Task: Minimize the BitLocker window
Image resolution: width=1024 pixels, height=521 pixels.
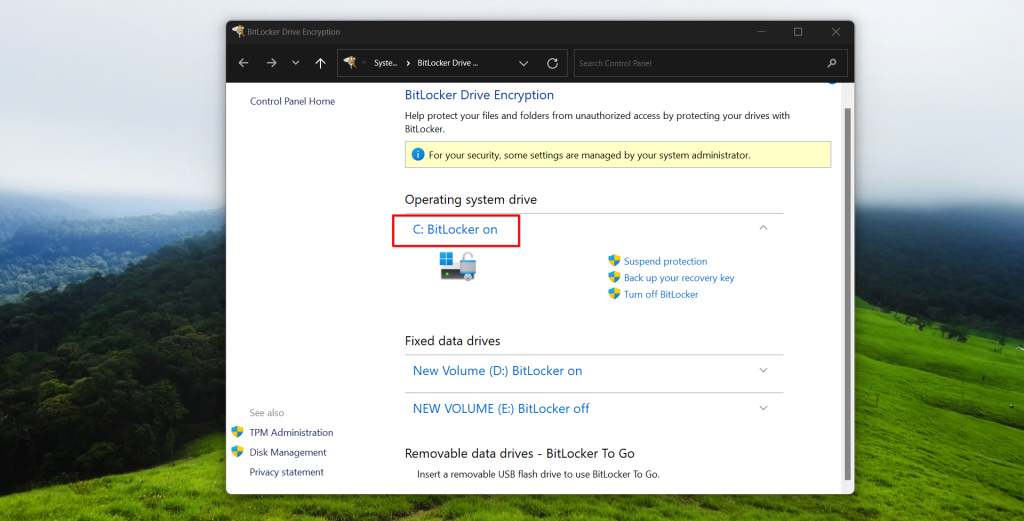Action: point(761,31)
